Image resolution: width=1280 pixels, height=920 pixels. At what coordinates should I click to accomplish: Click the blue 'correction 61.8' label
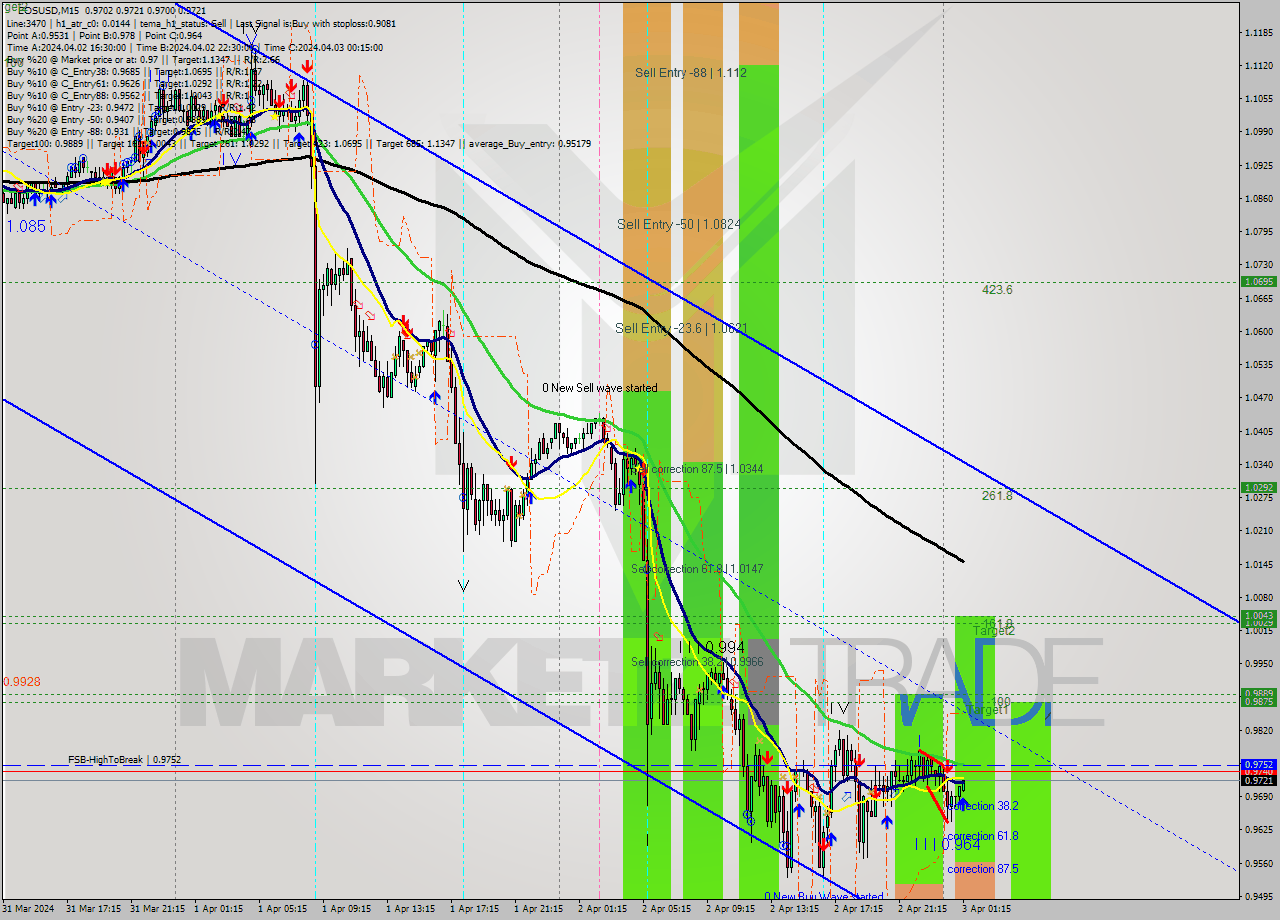pyautogui.click(x=983, y=836)
